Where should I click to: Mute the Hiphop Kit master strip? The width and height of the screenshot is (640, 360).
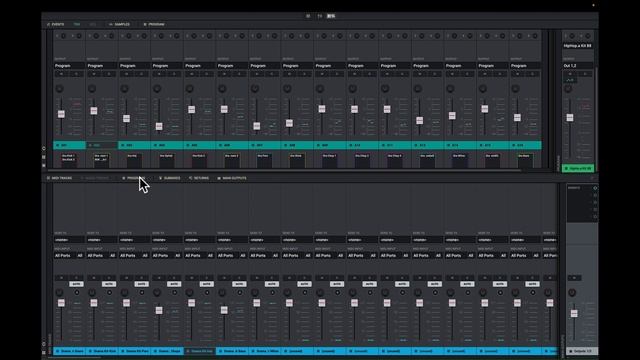click(570, 74)
